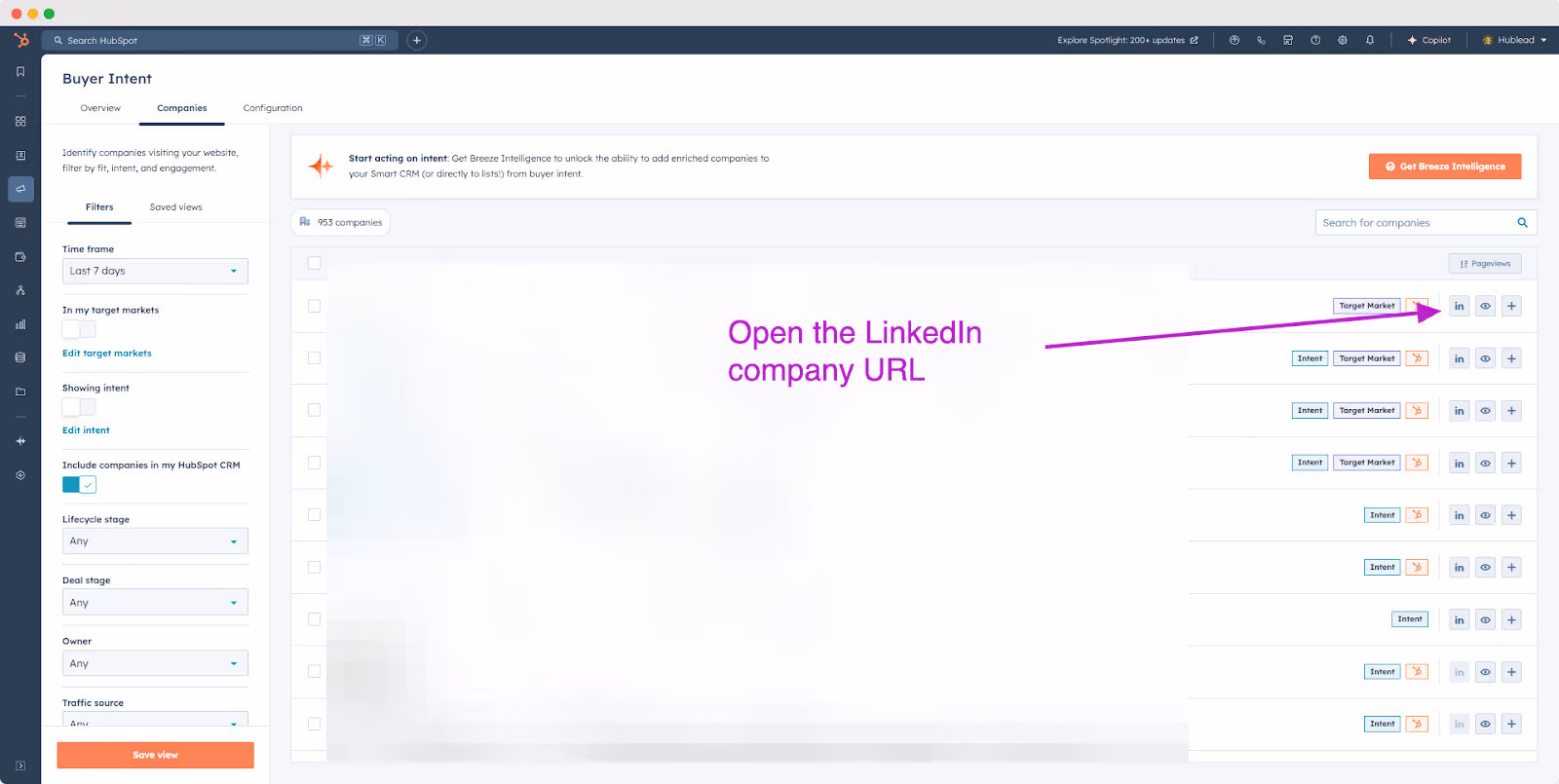Check the checkbox of the Target Market-only row
Screen dimensions: 1559x784
(314, 306)
